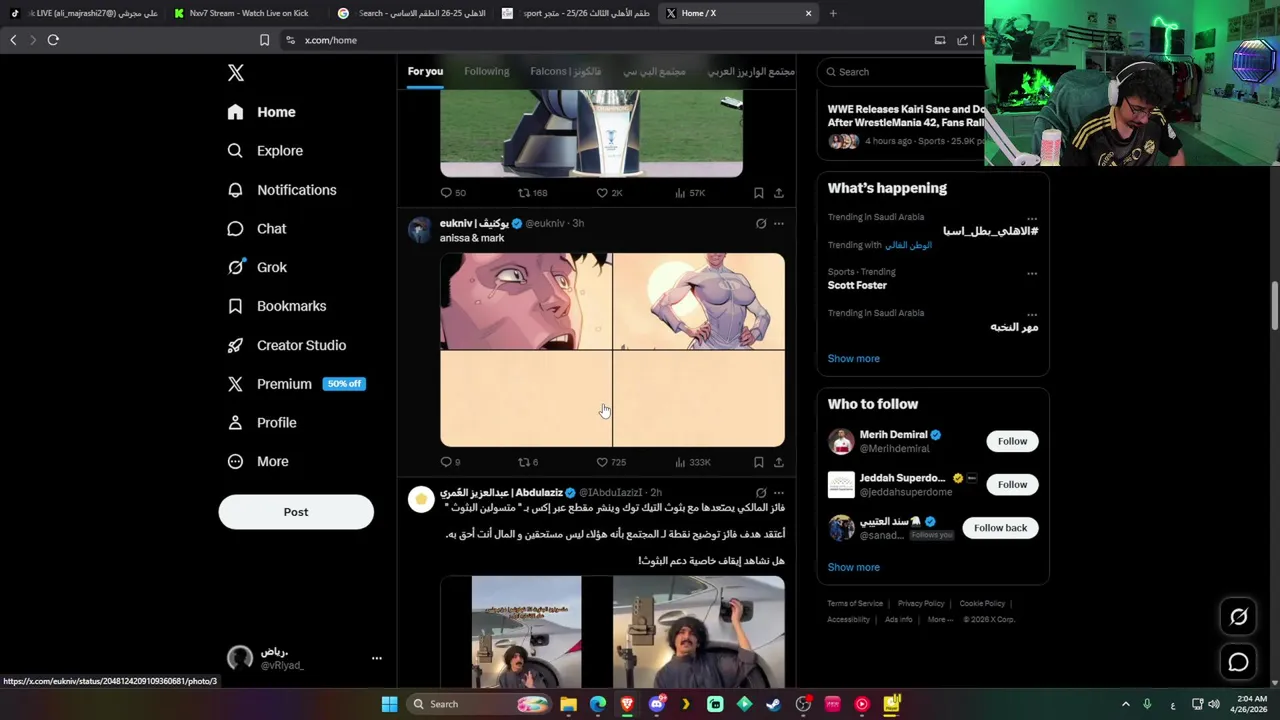
Task: Open options for Scott Foster trend
Action: pos(1032,273)
